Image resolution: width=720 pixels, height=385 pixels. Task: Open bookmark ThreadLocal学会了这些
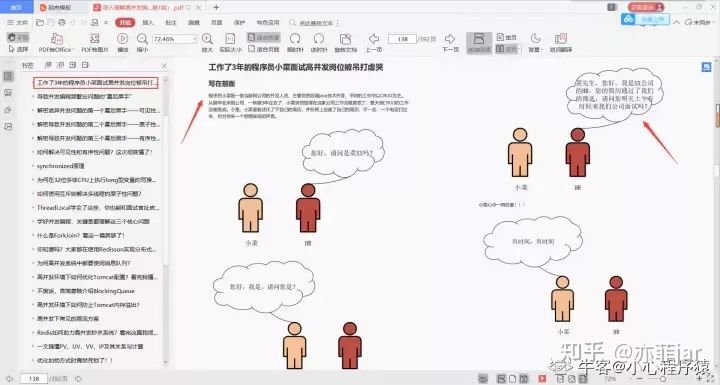click(x=98, y=208)
